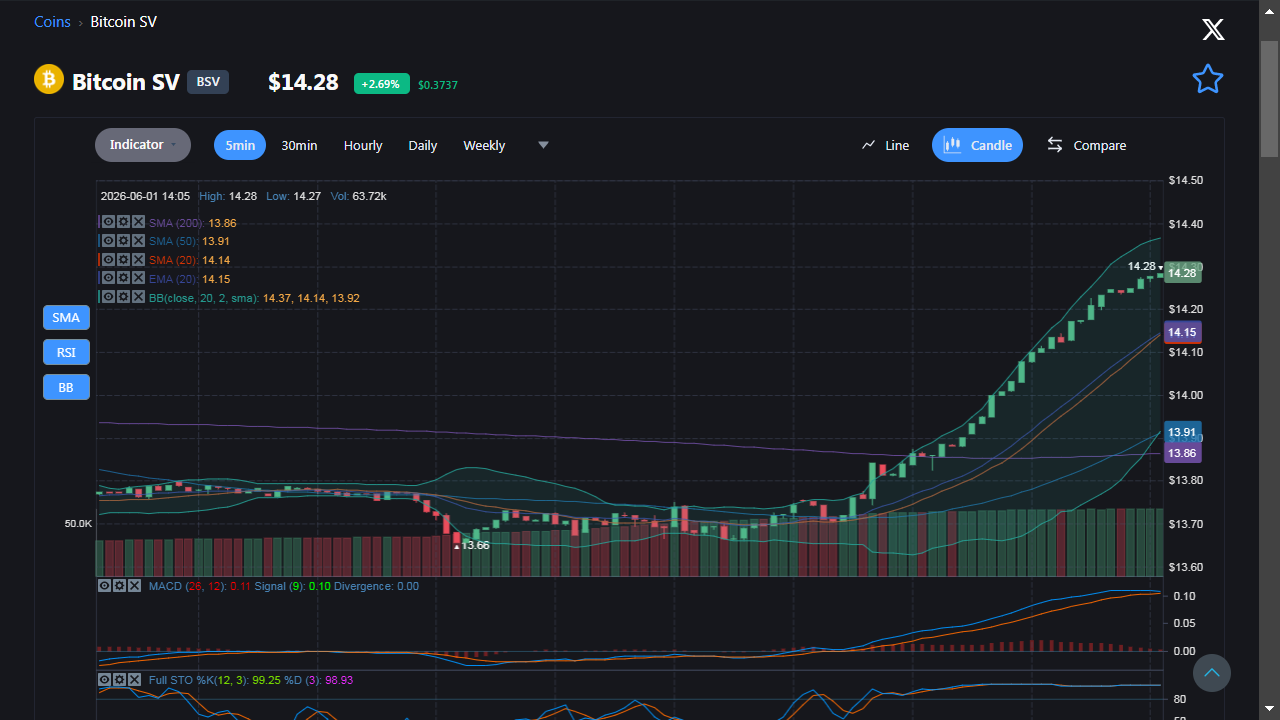This screenshot has height=720, width=1280.
Task: Open settings gear for EMA (20)
Action: pos(122,278)
